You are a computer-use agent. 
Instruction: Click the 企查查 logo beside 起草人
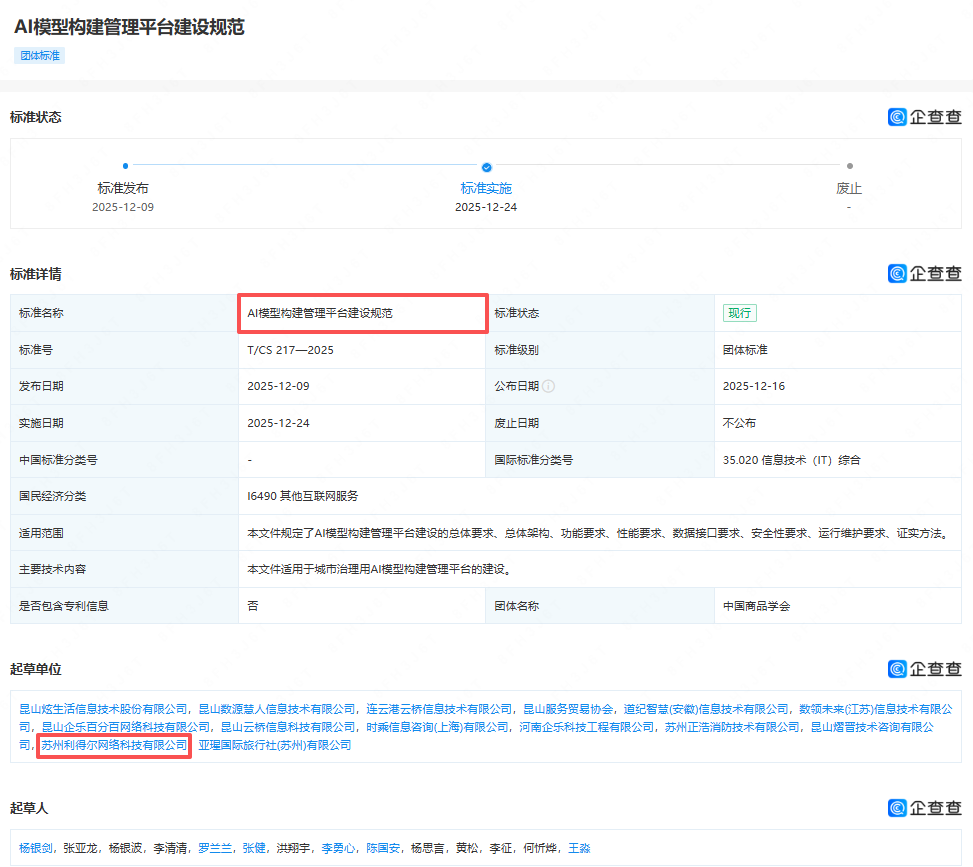pos(924,807)
